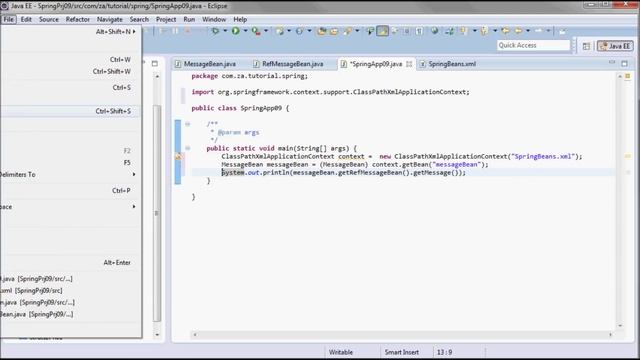Image resolution: width=640 pixels, height=360 pixels.
Task: Choose the highlighted Ctrl+Shift+S Save All entry
Action: point(71,111)
